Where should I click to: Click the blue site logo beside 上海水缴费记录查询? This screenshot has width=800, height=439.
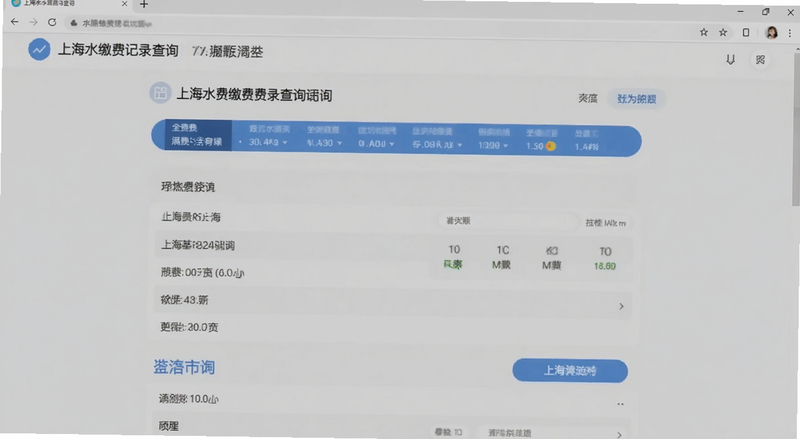point(39,50)
